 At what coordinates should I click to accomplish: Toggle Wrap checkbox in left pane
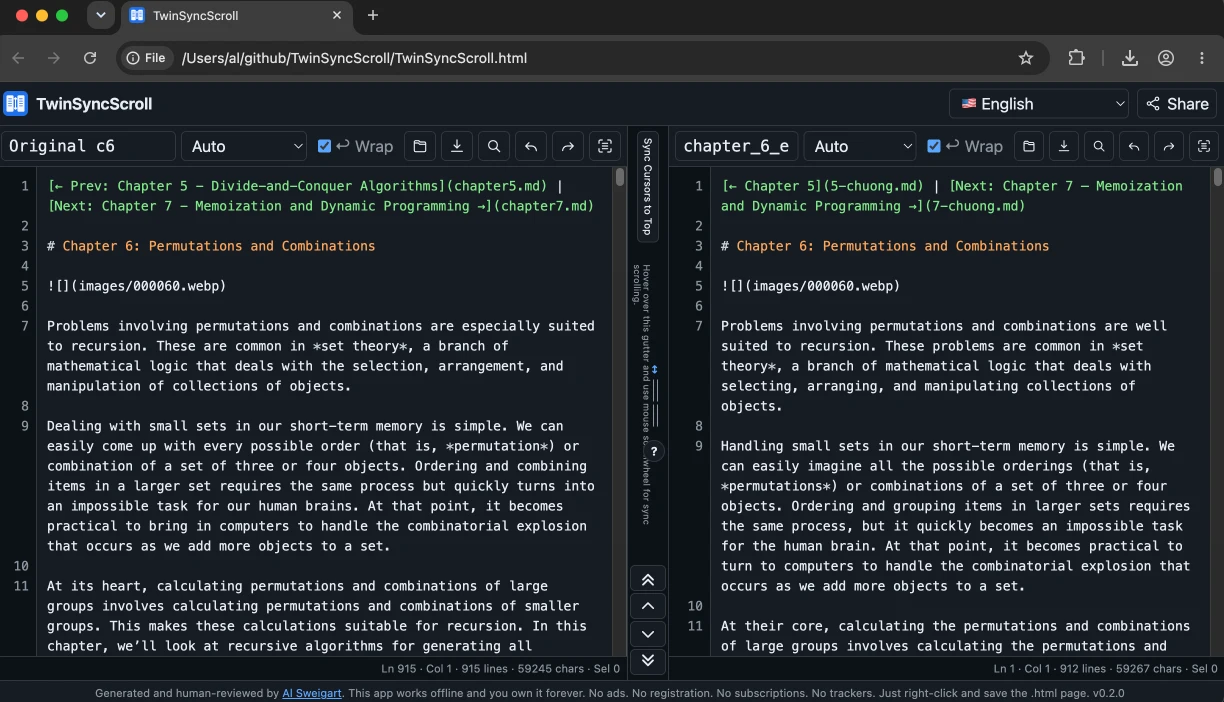pyautogui.click(x=324, y=146)
